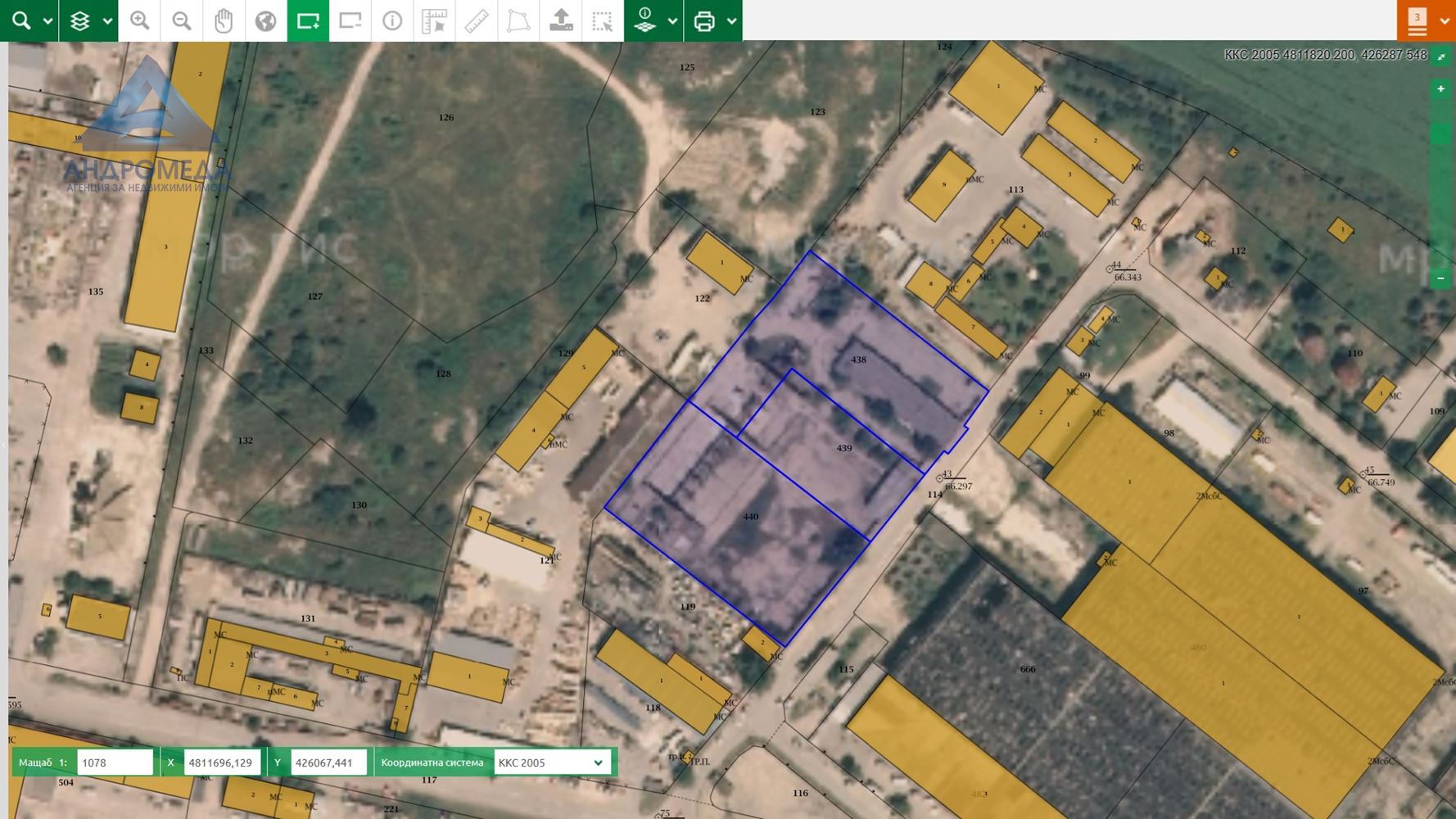Click the minus zoom button on map
Screen dimensions: 1456x819
(1440, 278)
